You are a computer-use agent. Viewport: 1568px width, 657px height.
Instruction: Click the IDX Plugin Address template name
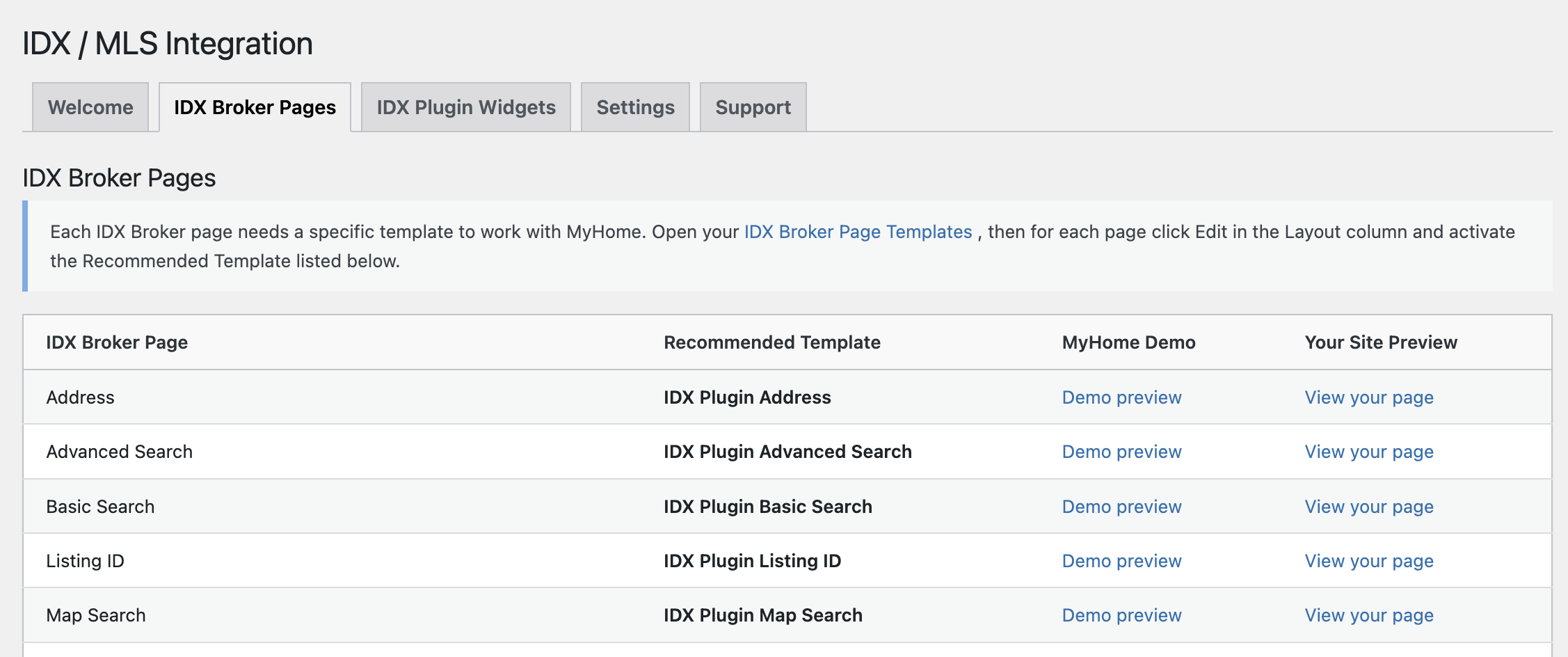pyautogui.click(x=747, y=397)
